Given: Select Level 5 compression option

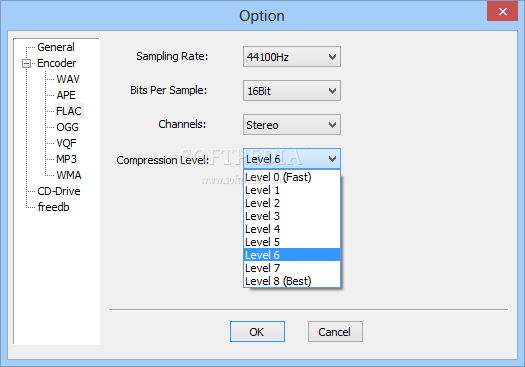Looking at the screenshot, I should (x=292, y=242).
